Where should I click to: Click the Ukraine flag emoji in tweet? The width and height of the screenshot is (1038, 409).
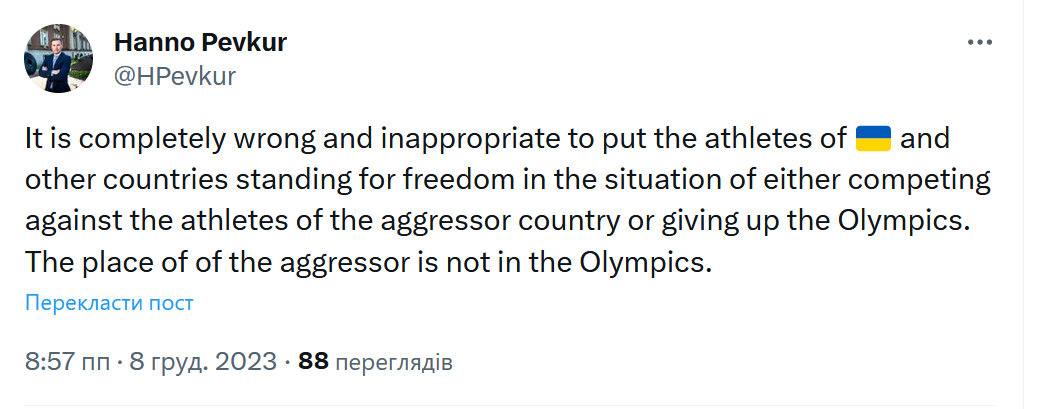pyautogui.click(x=874, y=139)
